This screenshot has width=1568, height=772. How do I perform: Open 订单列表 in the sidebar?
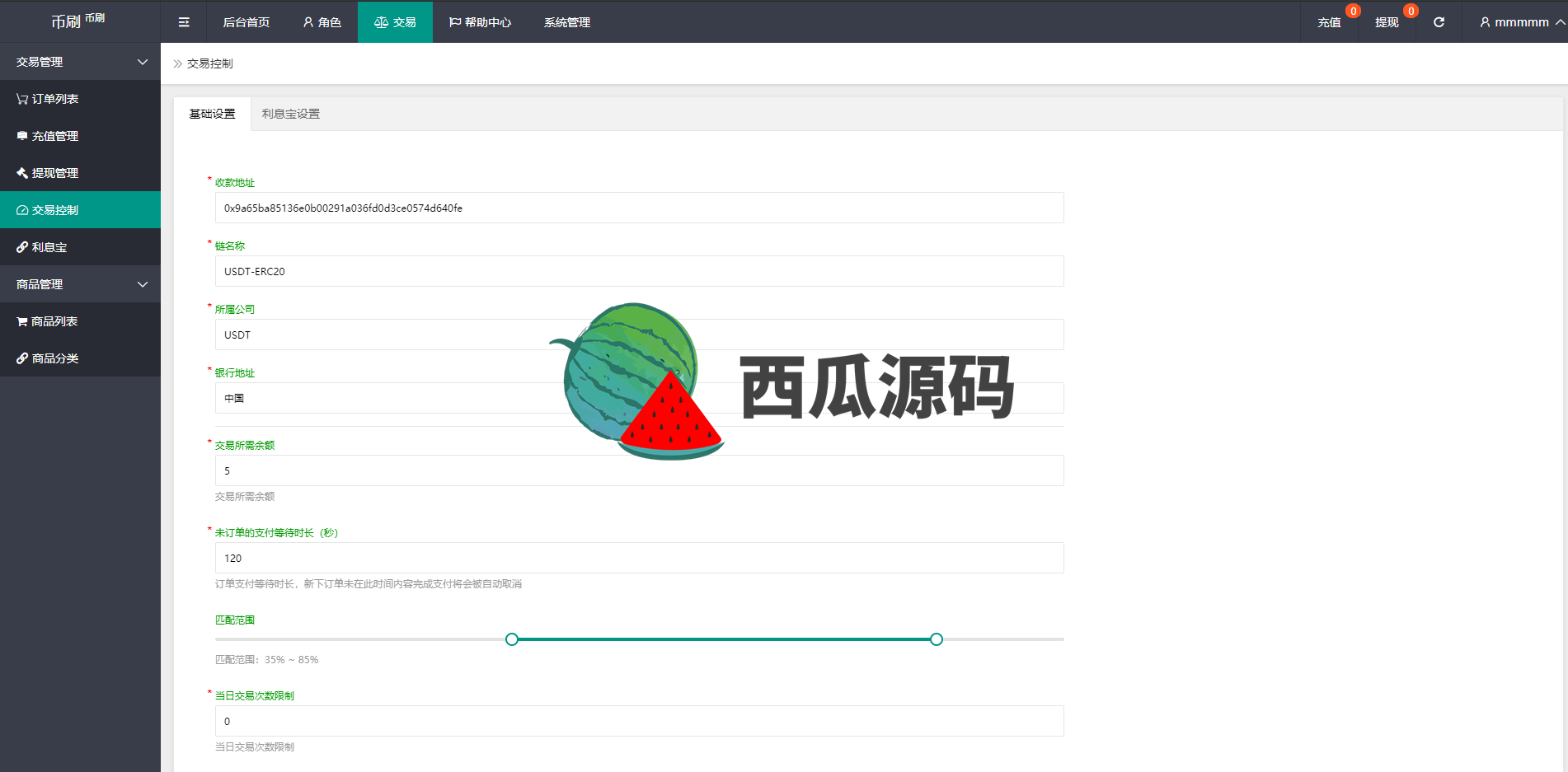point(80,99)
